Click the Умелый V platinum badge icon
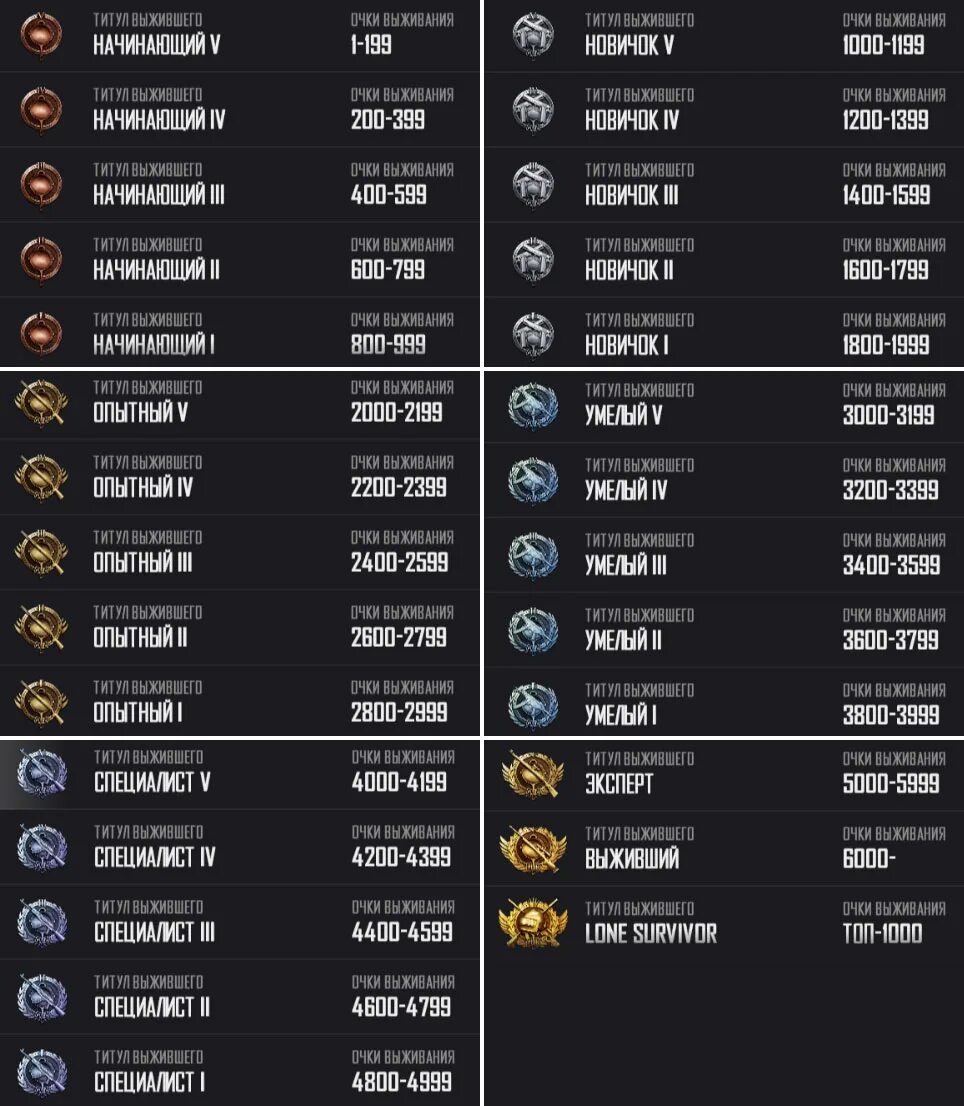Viewport: 964px width, 1106px height. [x=533, y=406]
